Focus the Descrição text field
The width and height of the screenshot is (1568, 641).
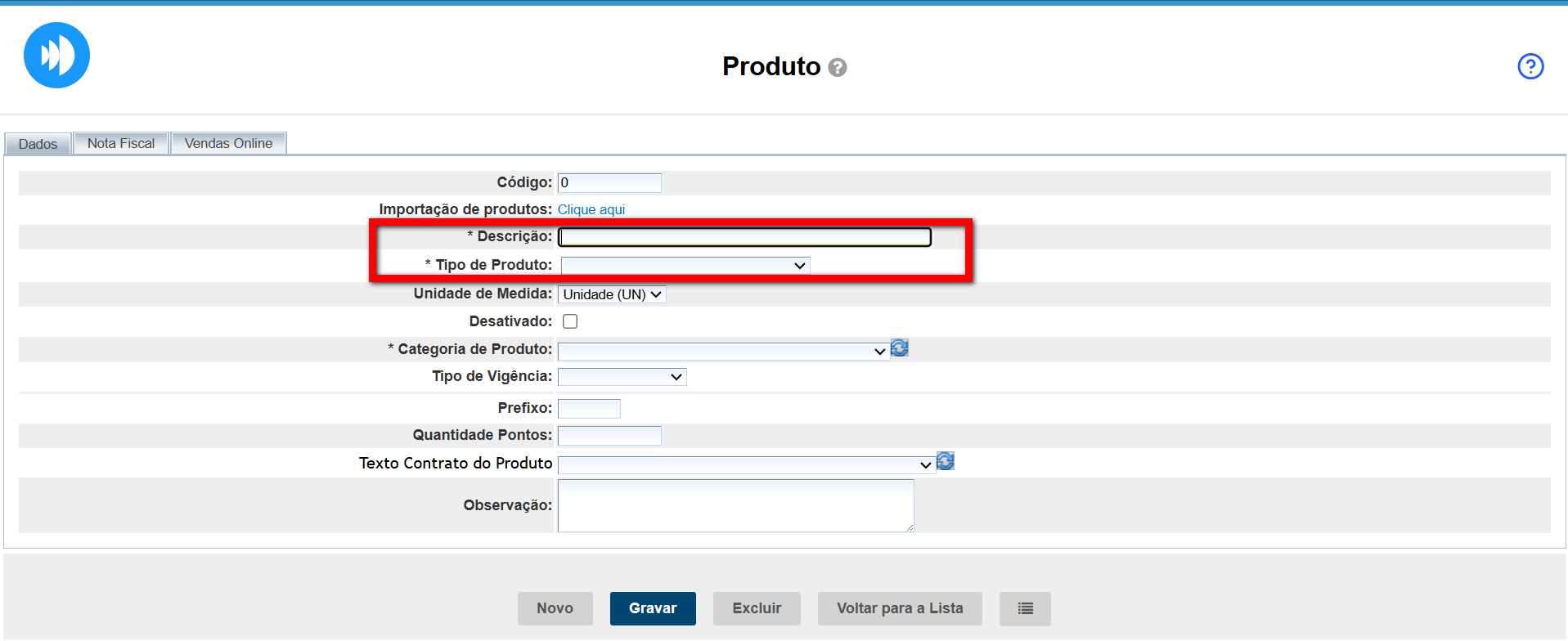(x=744, y=237)
